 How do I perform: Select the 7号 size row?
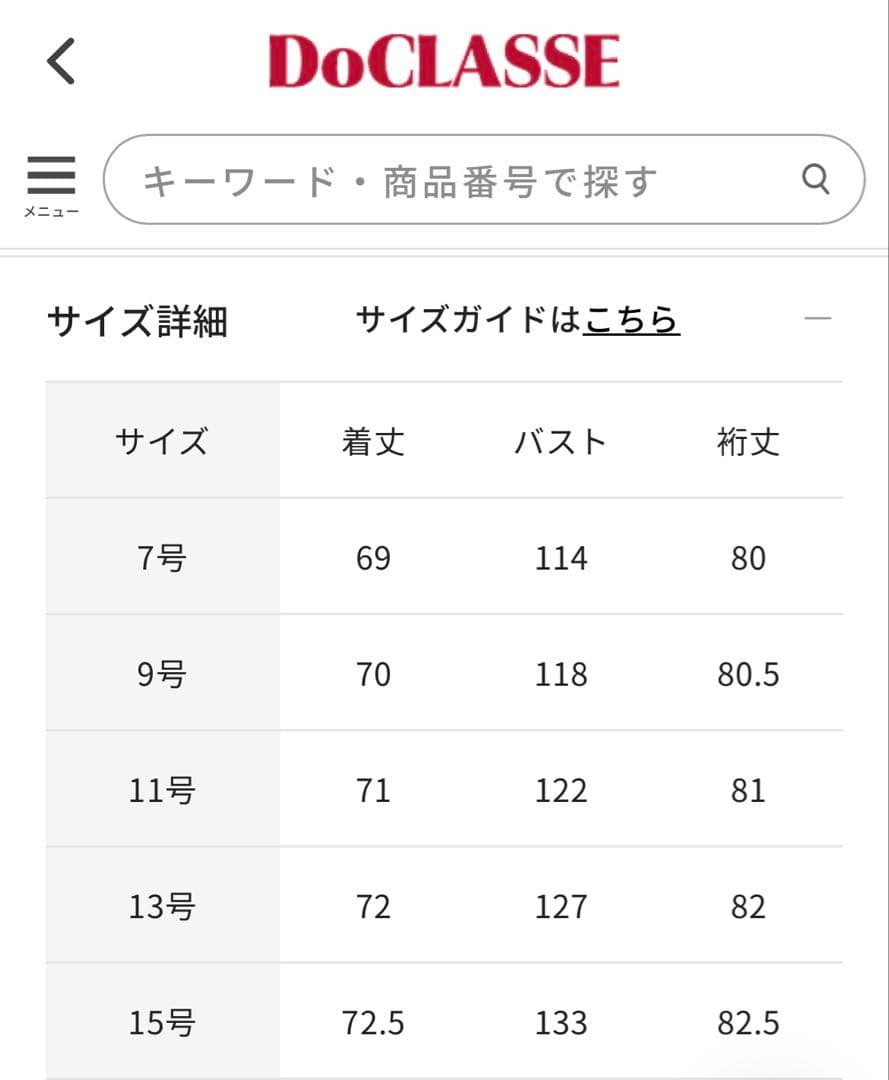tap(162, 558)
